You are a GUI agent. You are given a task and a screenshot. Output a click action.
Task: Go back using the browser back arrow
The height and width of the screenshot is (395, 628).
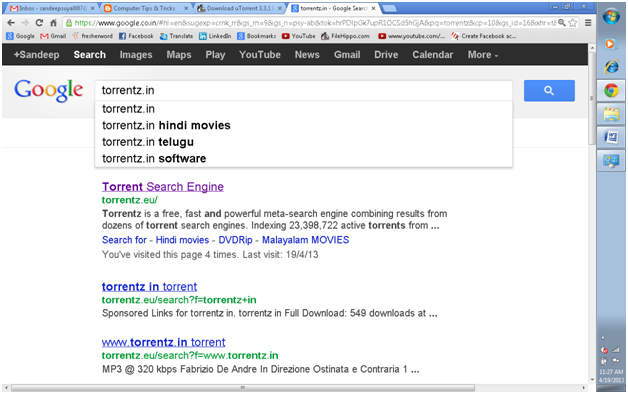(11, 23)
